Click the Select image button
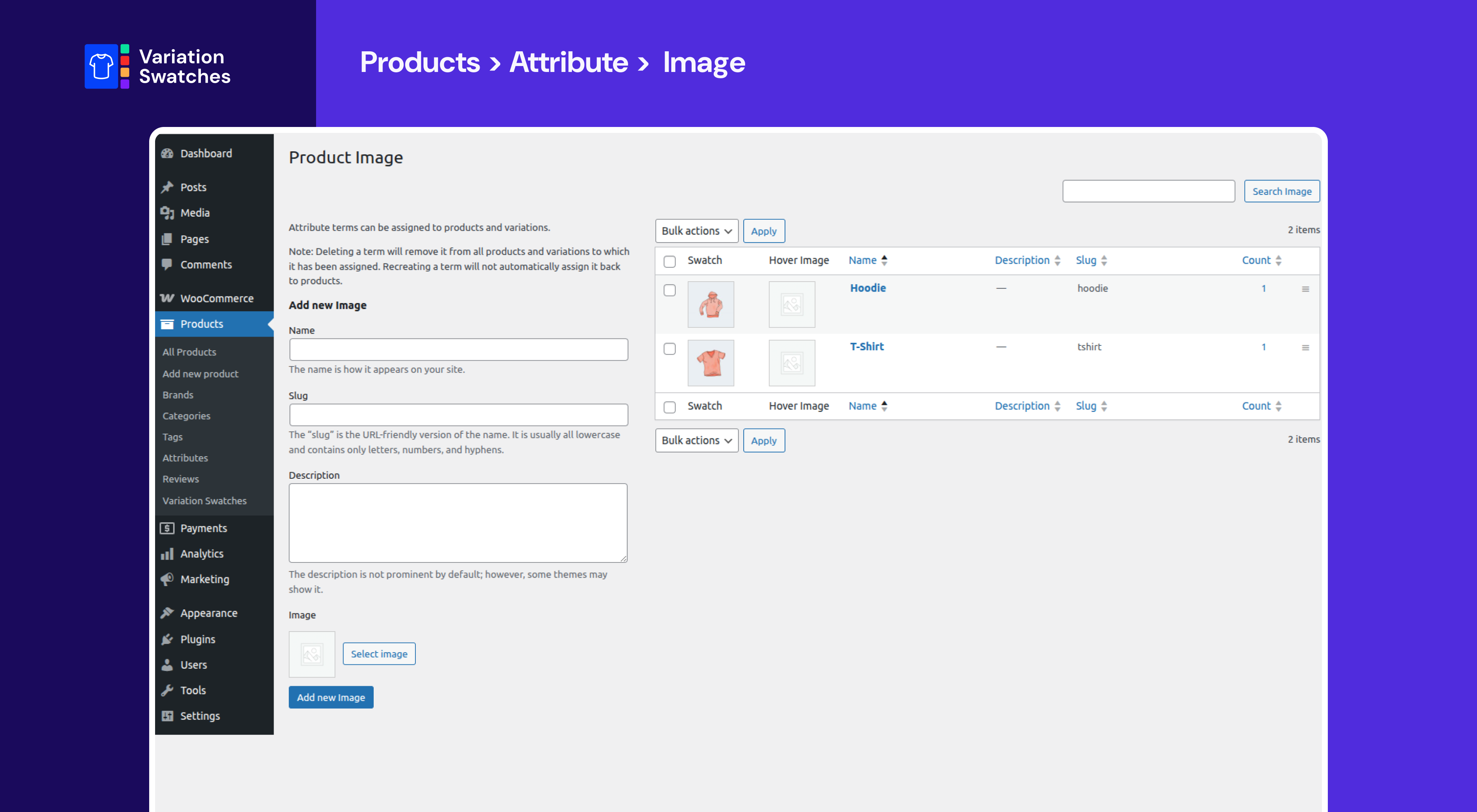1477x812 pixels. (x=378, y=654)
